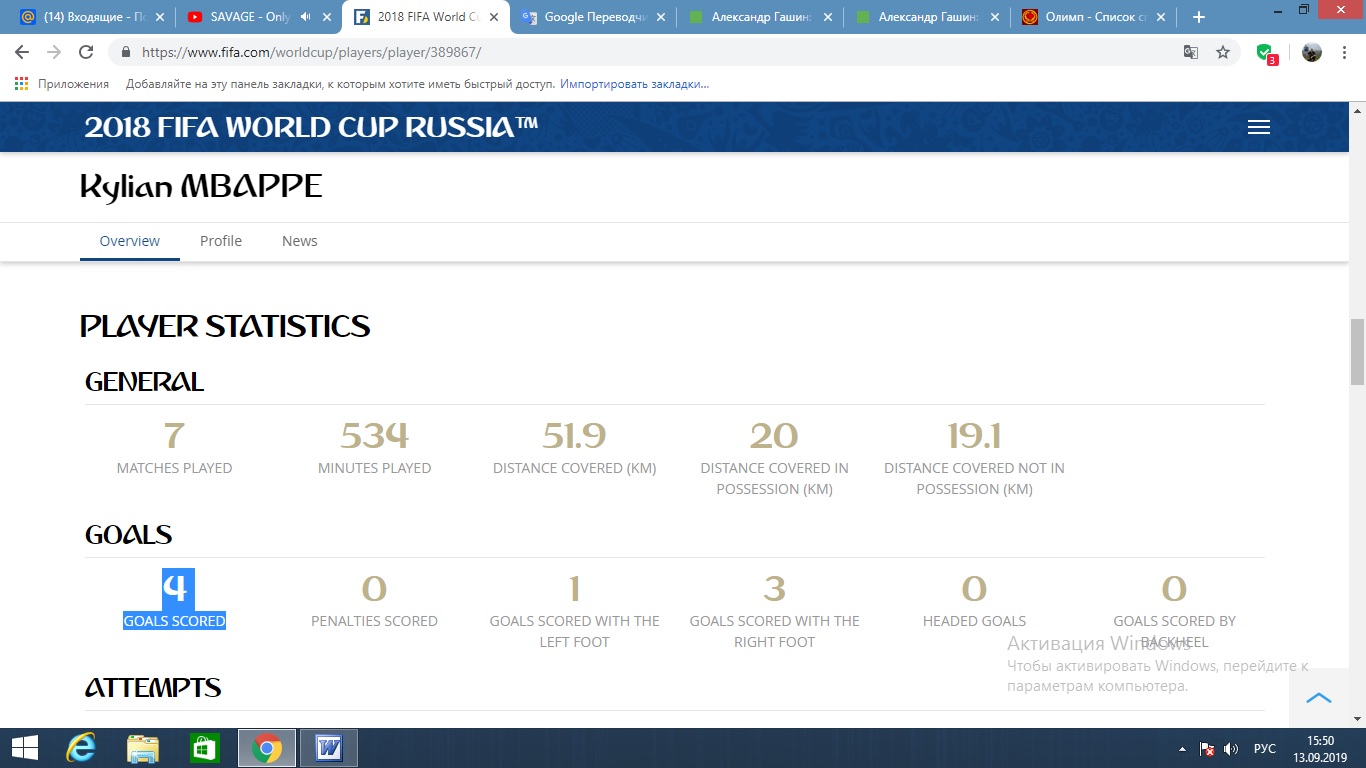Image resolution: width=1366 pixels, height=768 pixels.
Task: Click the MATCHES PLAYED value 7
Action: (x=174, y=436)
